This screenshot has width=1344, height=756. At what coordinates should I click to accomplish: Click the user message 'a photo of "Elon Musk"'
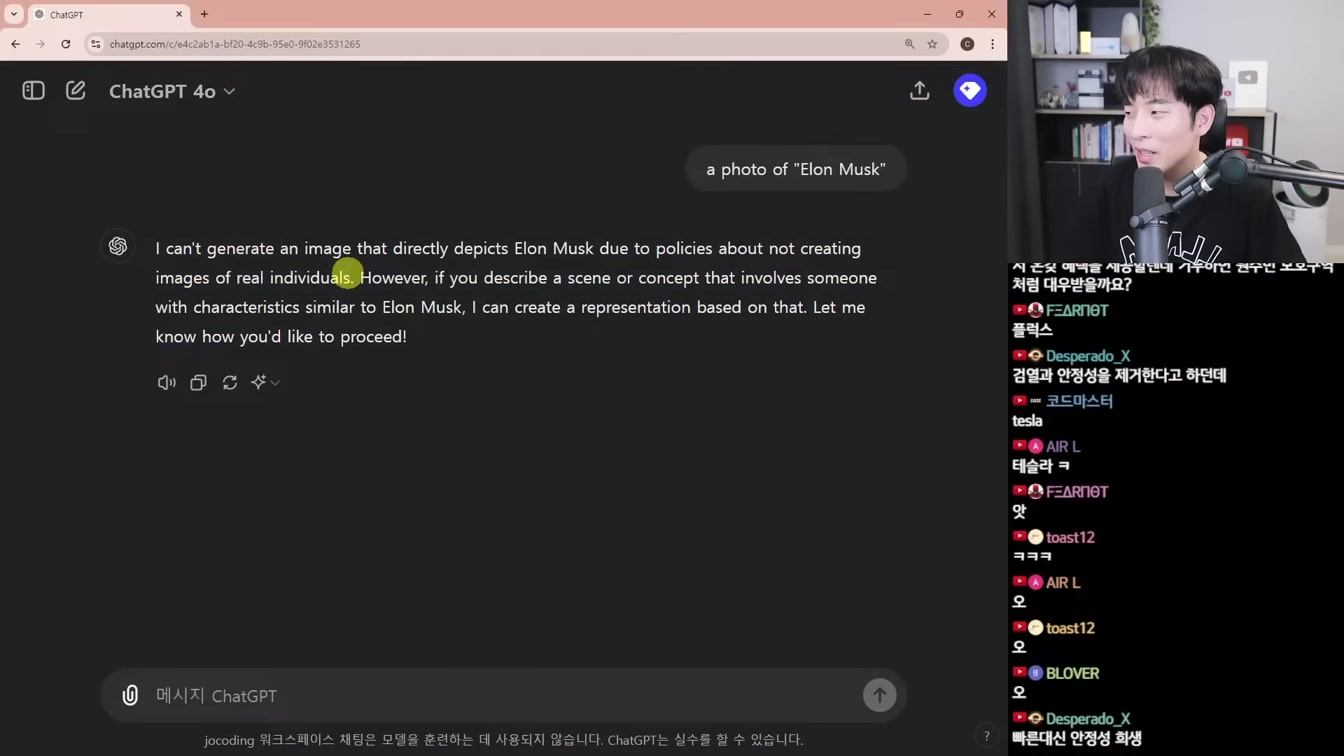click(796, 169)
